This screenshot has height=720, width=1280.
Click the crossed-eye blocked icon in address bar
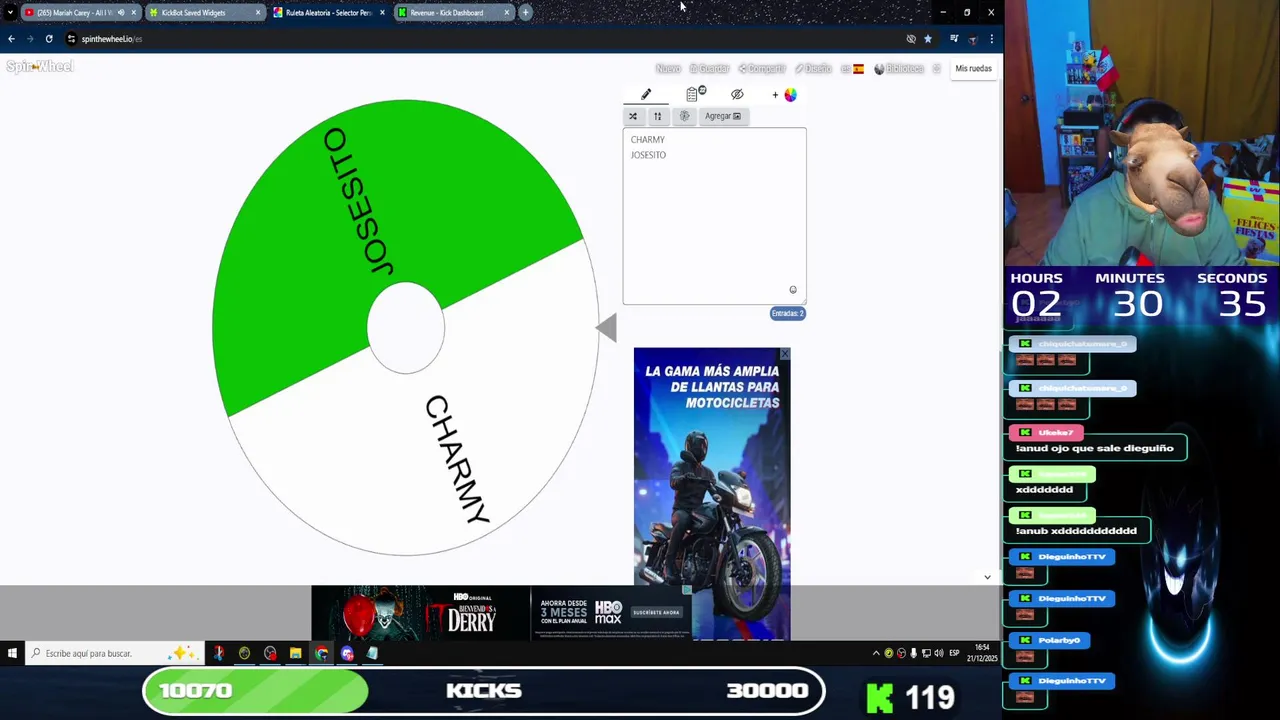911,39
